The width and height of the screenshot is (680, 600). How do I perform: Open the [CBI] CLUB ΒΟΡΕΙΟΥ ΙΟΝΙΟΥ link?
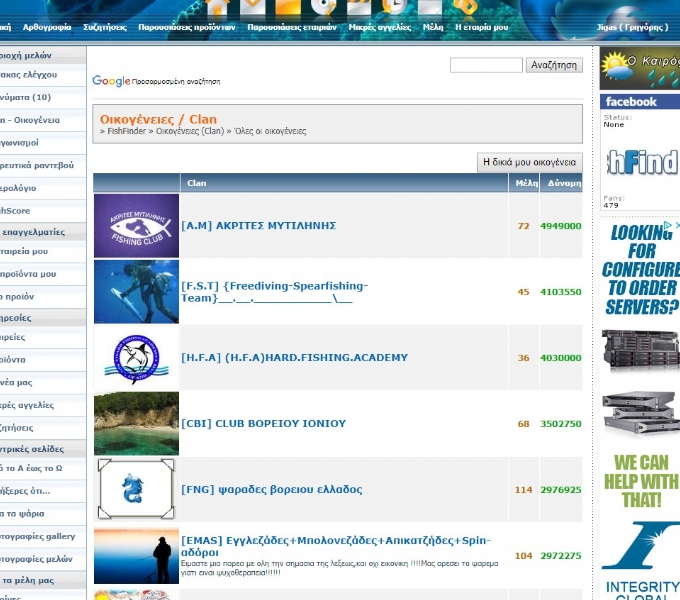263,424
